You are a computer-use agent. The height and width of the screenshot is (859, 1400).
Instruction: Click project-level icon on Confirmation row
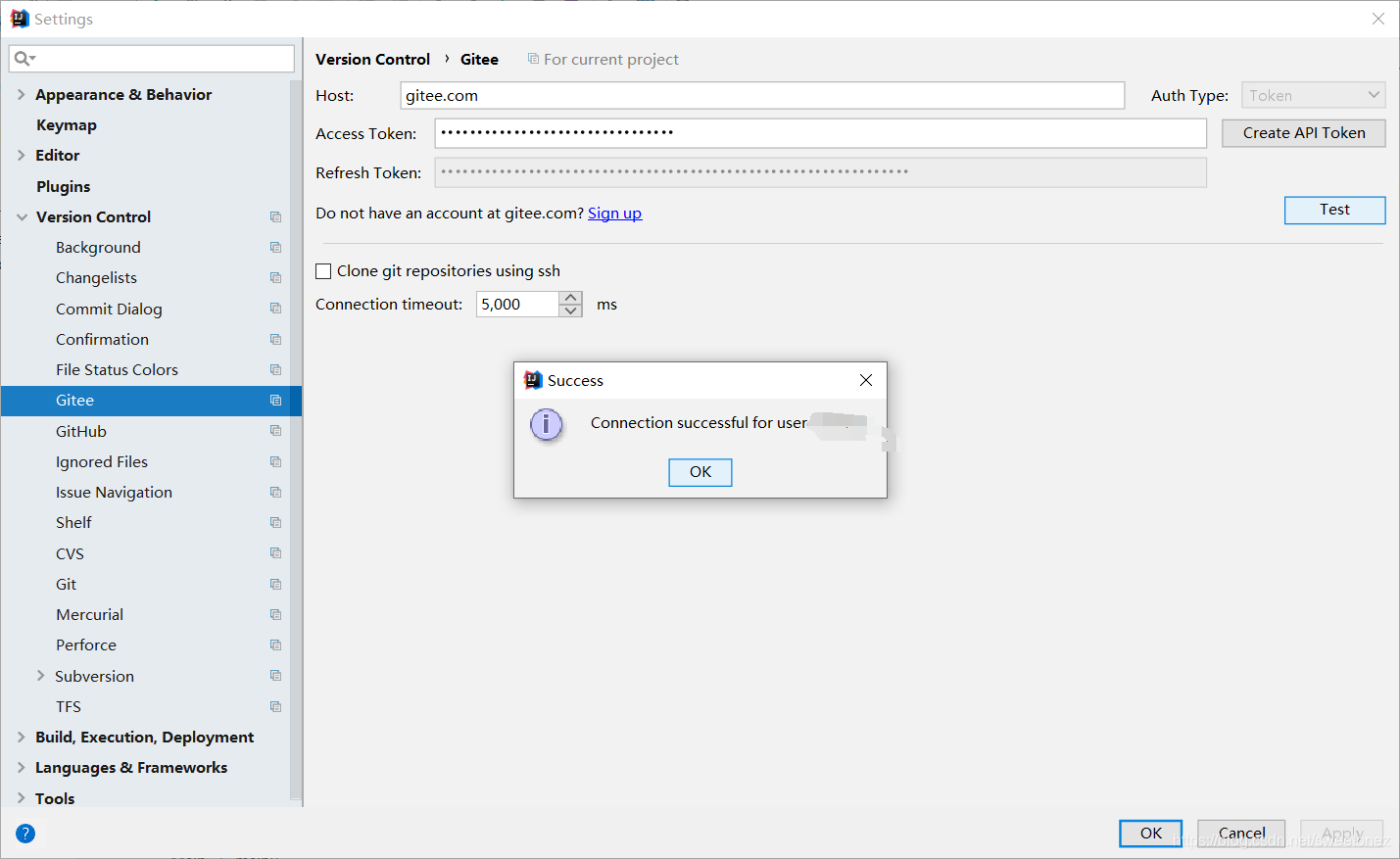[275, 339]
